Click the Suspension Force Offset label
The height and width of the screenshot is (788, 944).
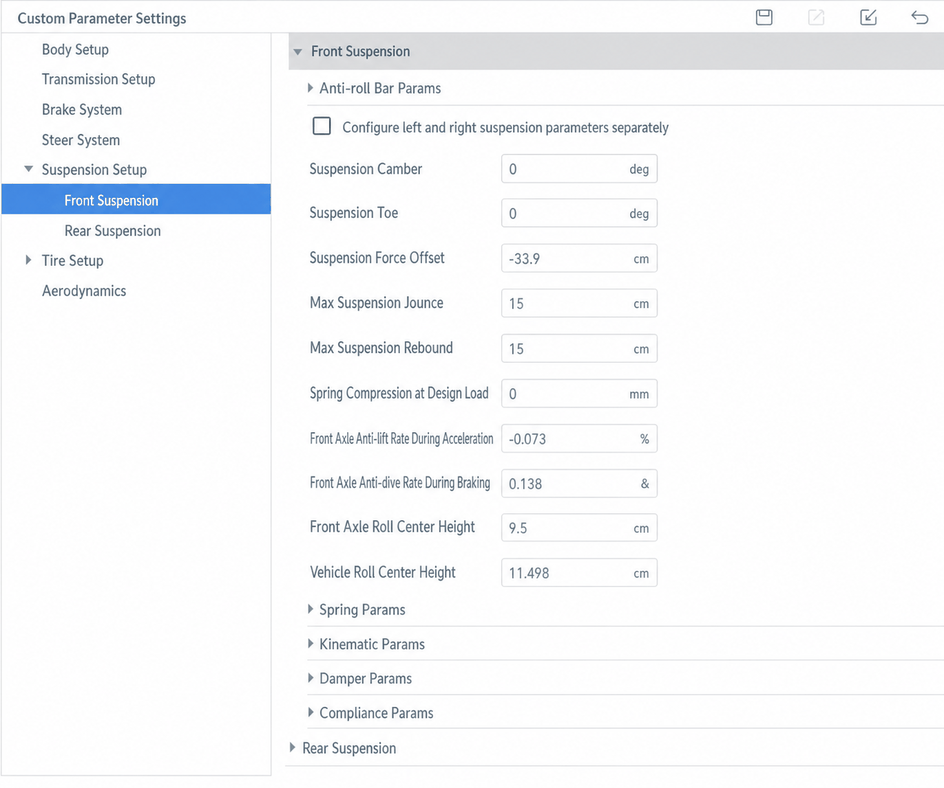click(377, 258)
